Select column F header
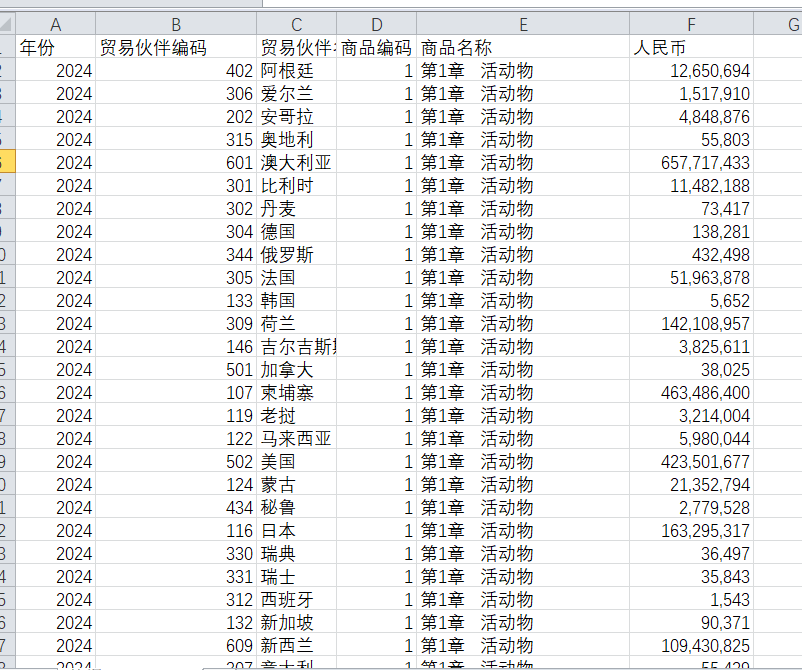The height and width of the screenshot is (670, 802). [x=691, y=24]
